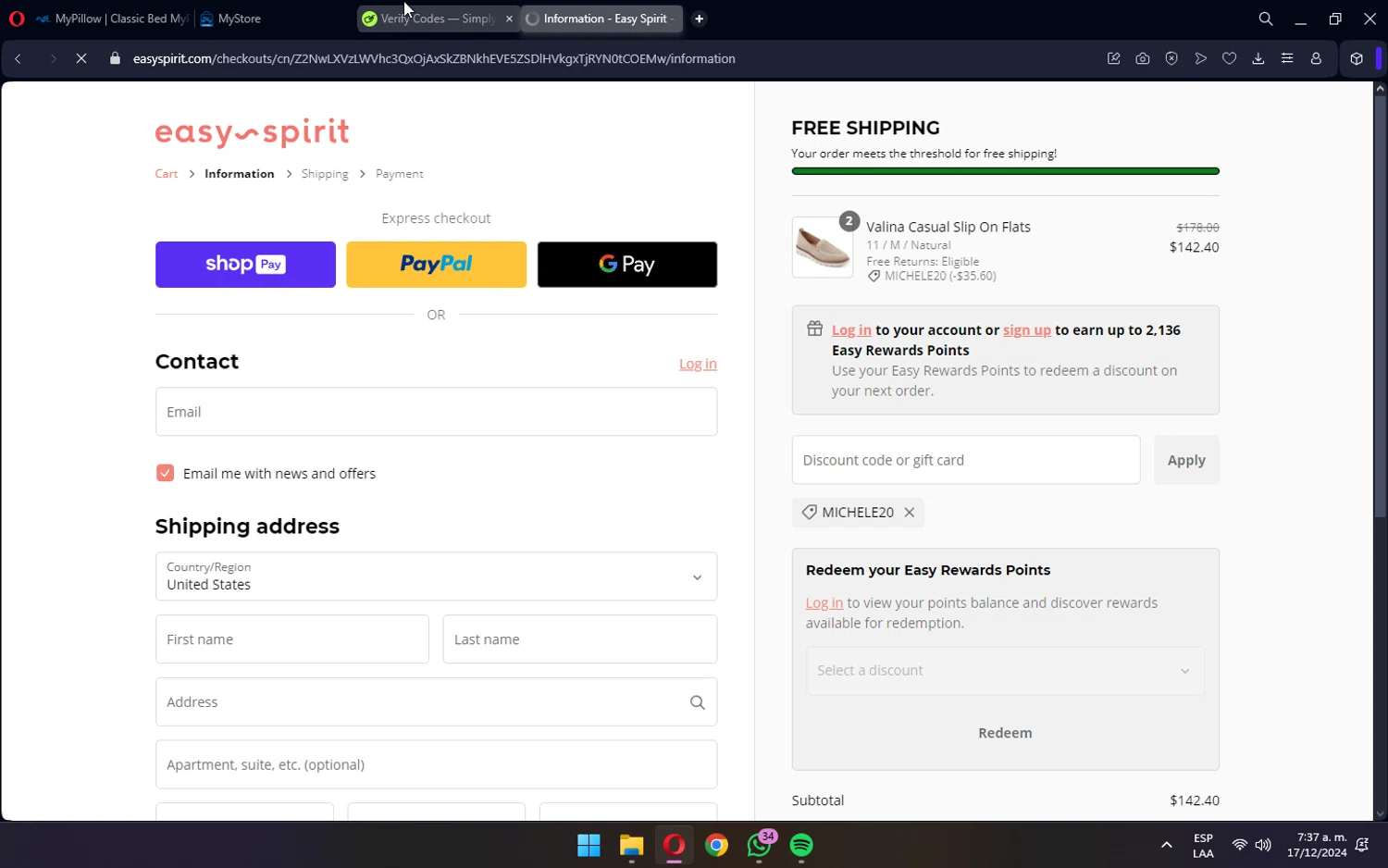Screen dimensions: 1388x868
Task: Open the notifications center icon
Action: coord(1362,846)
